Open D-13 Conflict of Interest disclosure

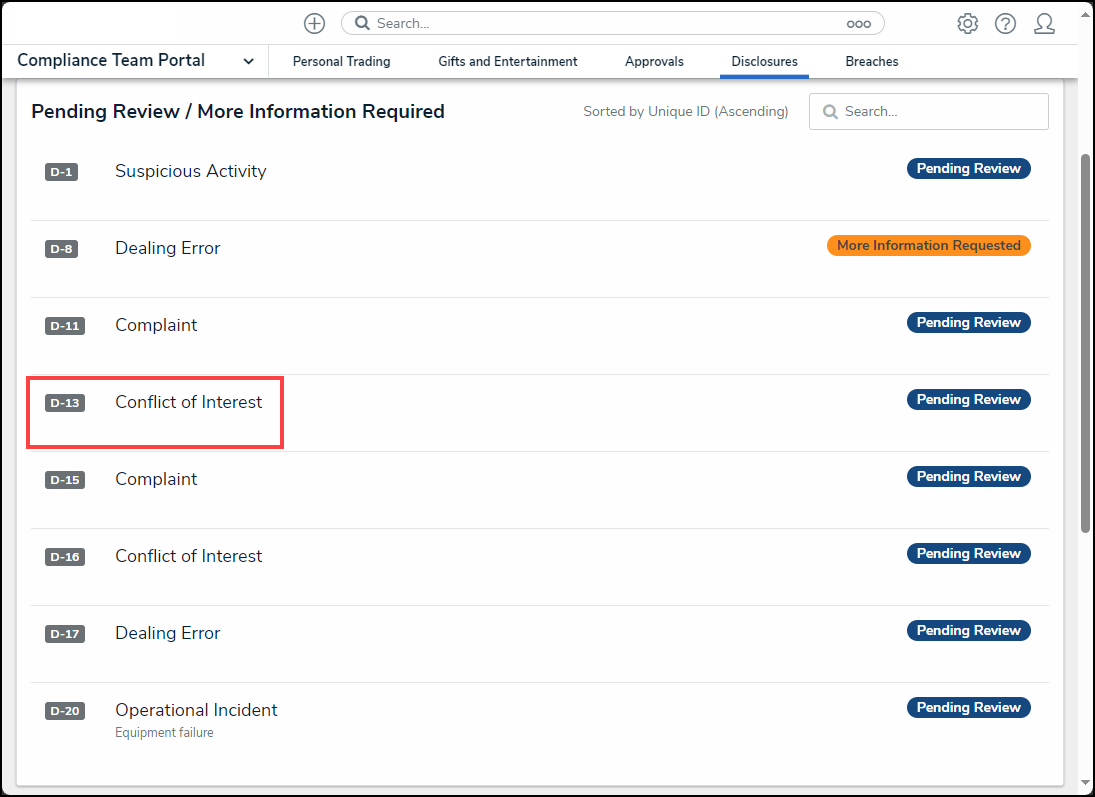click(188, 402)
